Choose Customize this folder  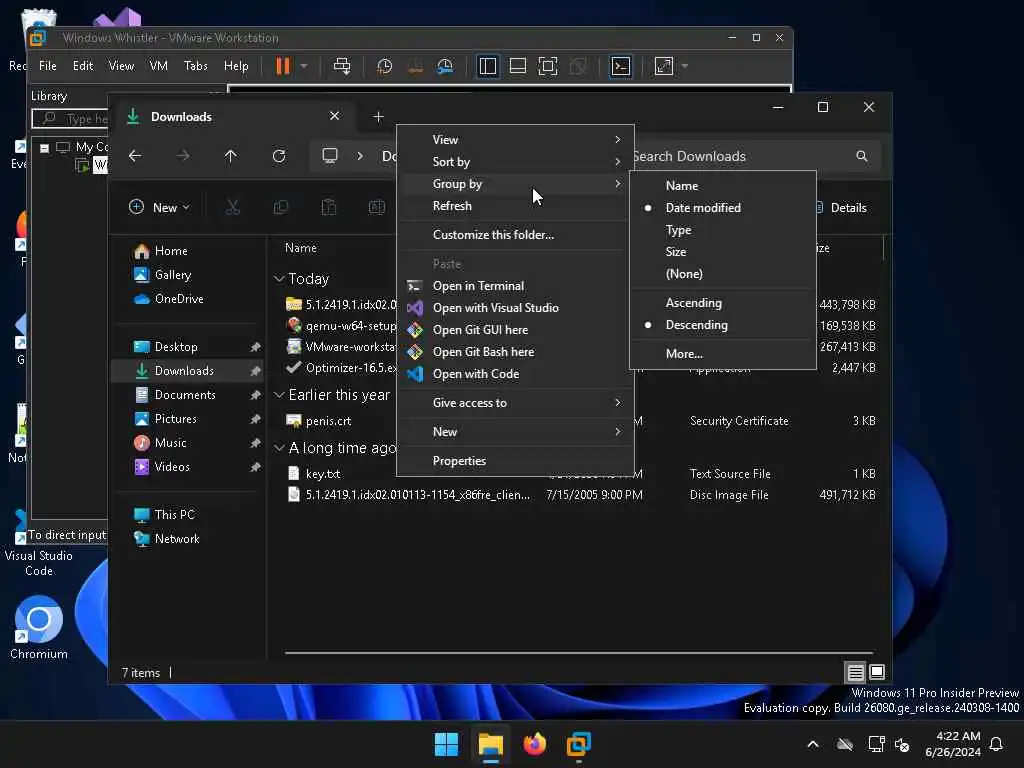[515, 235]
